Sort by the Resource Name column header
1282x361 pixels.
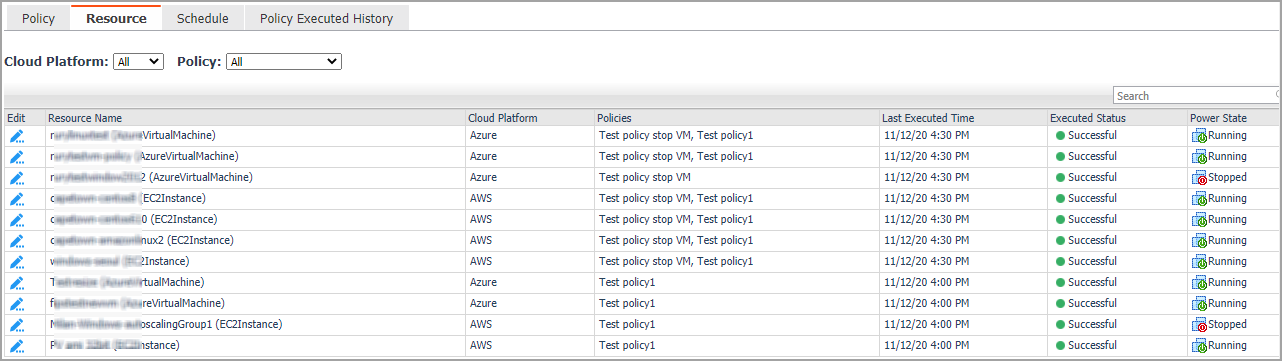tap(85, 118)
